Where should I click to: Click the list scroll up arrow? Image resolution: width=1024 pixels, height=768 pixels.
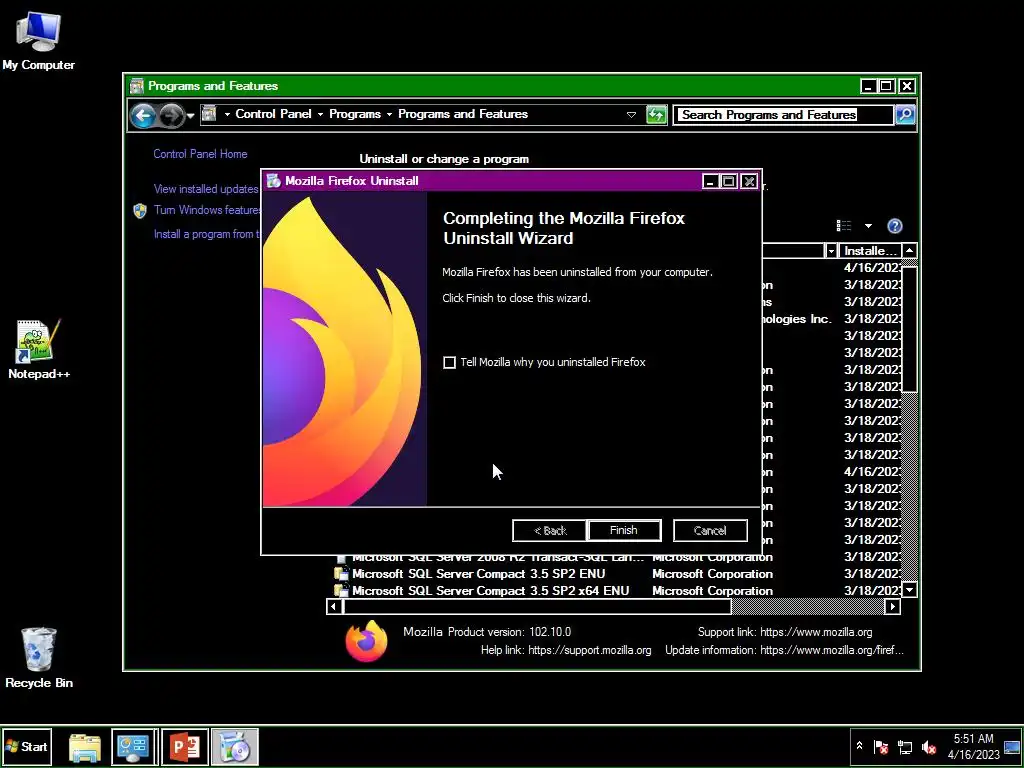909,251
